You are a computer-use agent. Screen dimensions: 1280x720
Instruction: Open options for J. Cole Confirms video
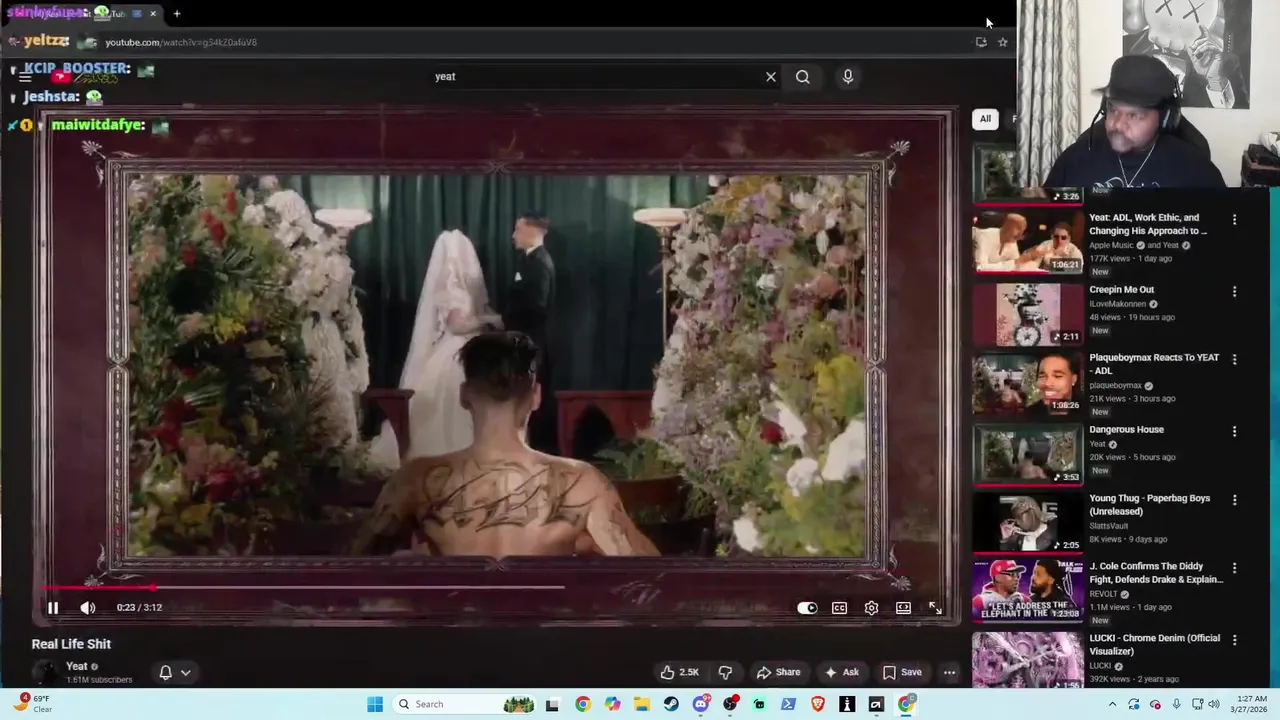[1234, 567]
